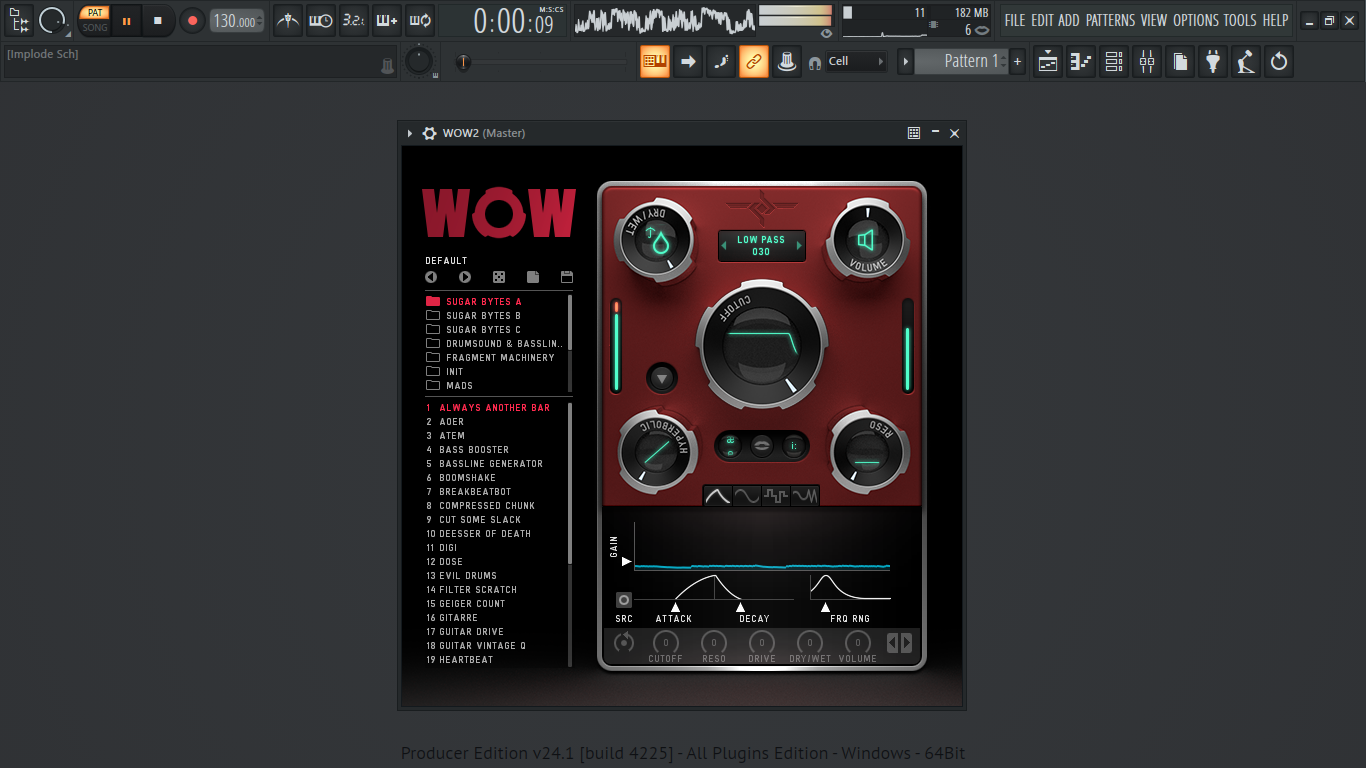The height and width of the screenshot is (768, 1366).
Task: Open the DRUMSOUND & BASSLIN.. preset folder
Action: pyautogui.click(x=504, y=344)
